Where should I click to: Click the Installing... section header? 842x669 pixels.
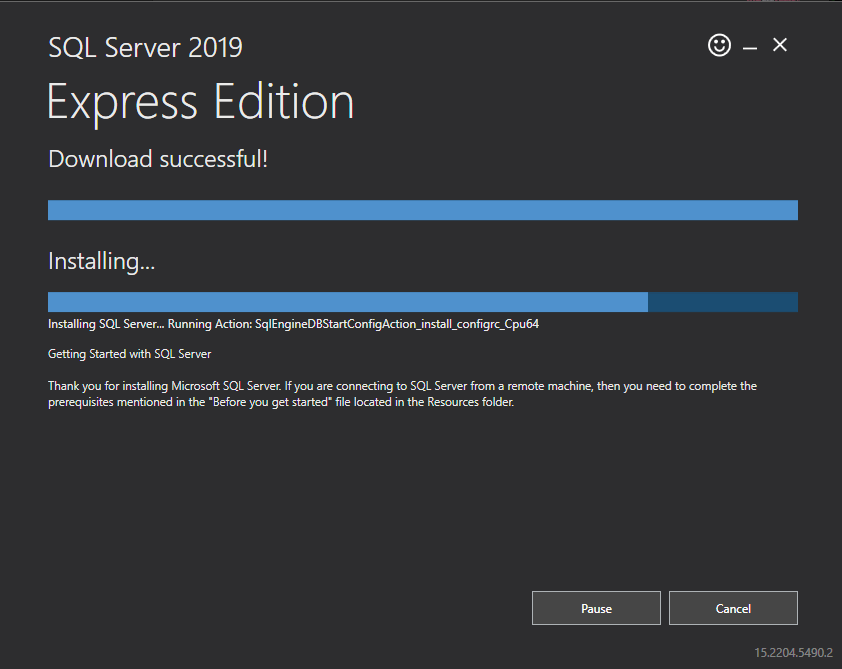click(101, 260)
